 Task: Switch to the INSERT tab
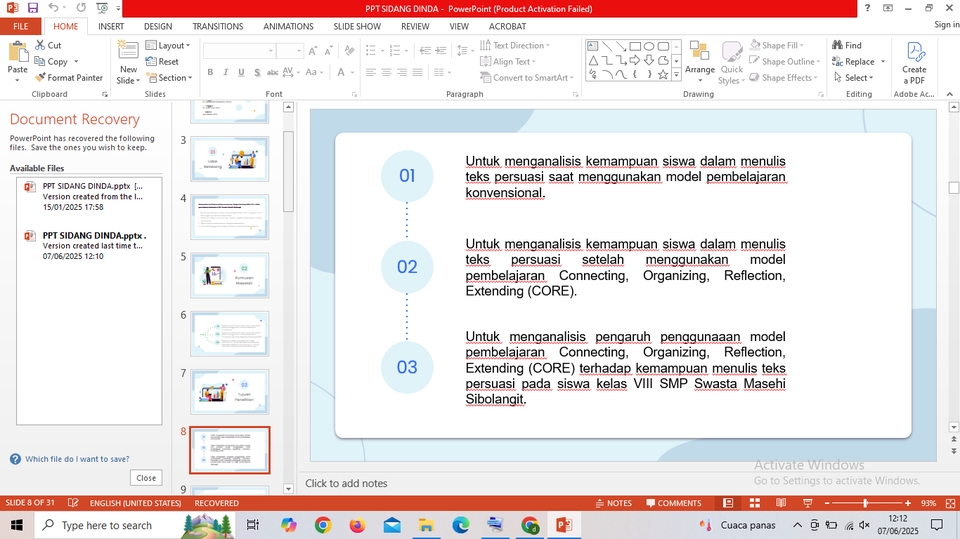[111, 26]
